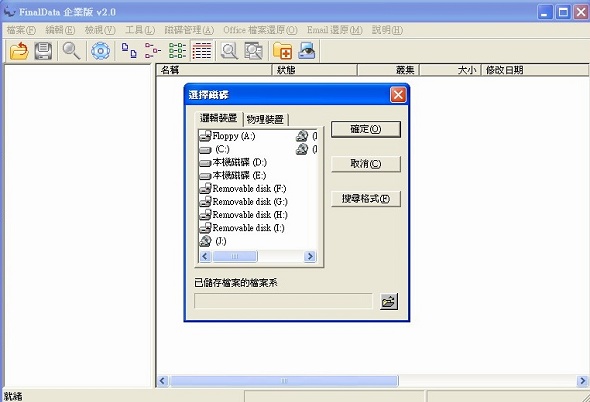Click the open folder toolbar icon
This screenshot has width=590, height=402.
click(x=19, y=51)
